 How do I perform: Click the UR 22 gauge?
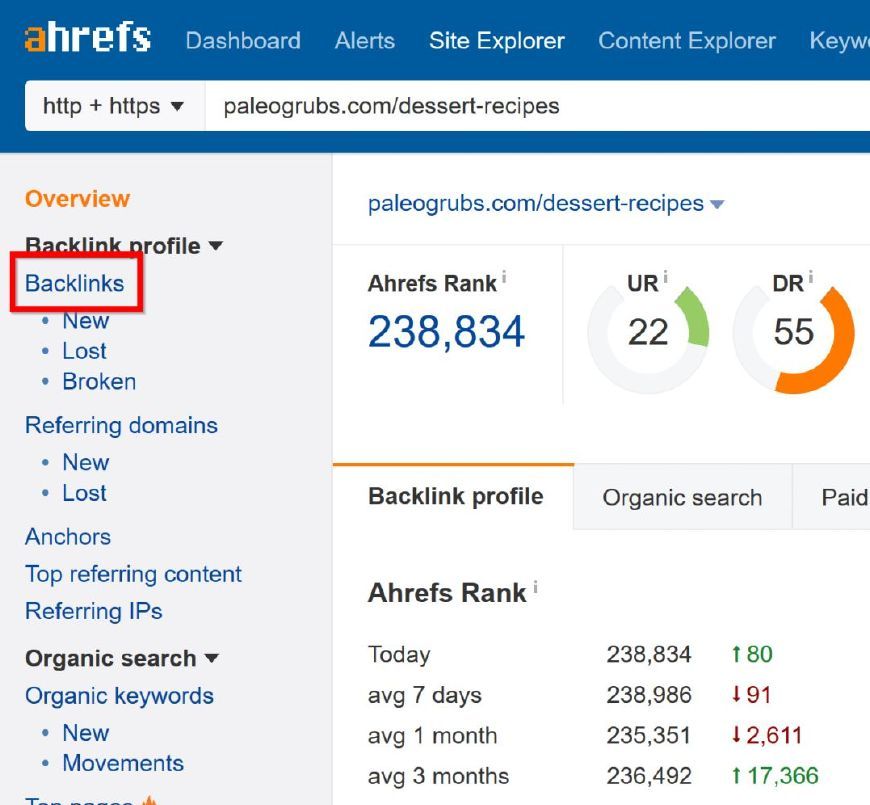point(648,333)
